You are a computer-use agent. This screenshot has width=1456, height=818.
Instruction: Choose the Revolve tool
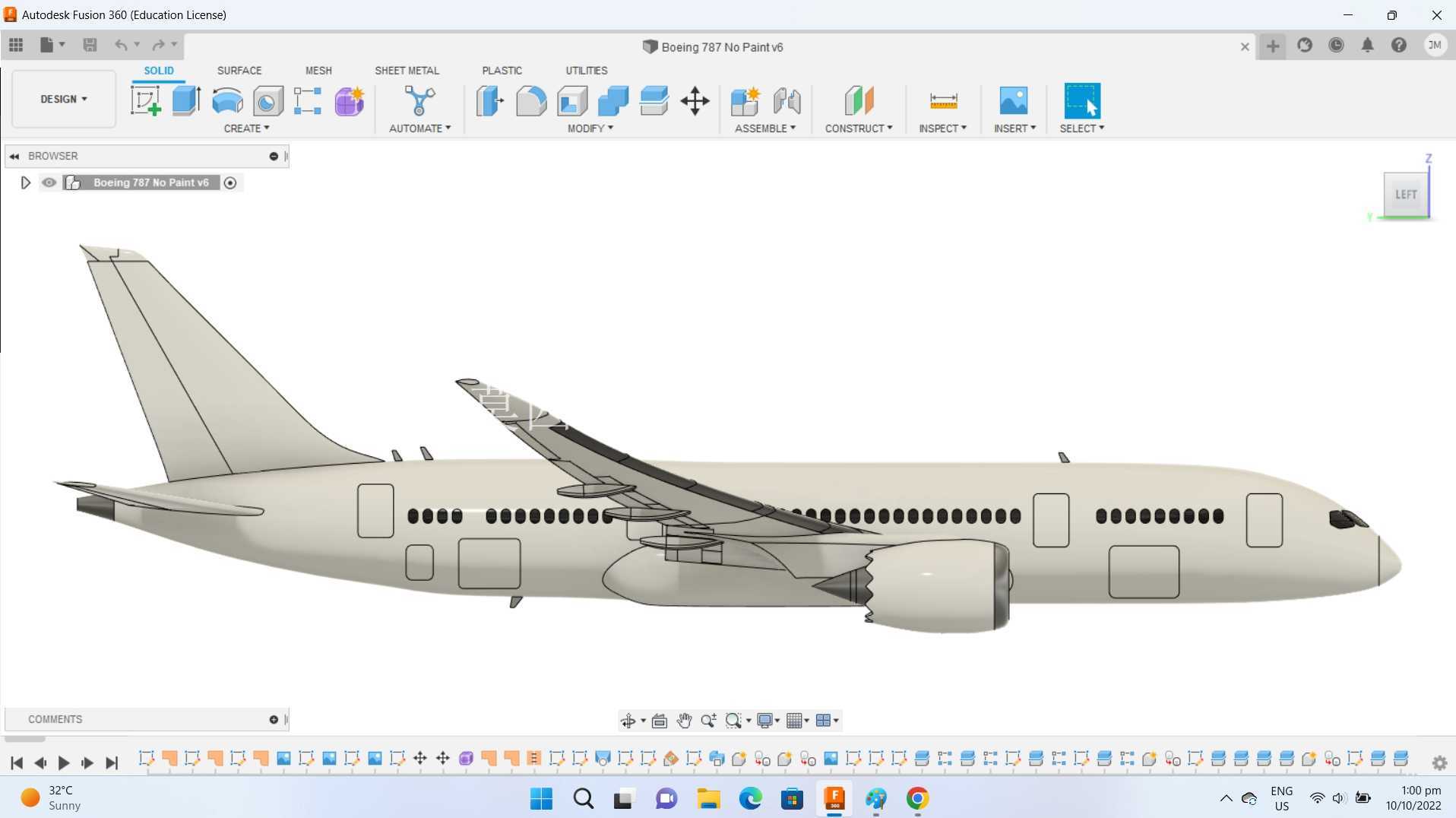[x=227, y=100]
